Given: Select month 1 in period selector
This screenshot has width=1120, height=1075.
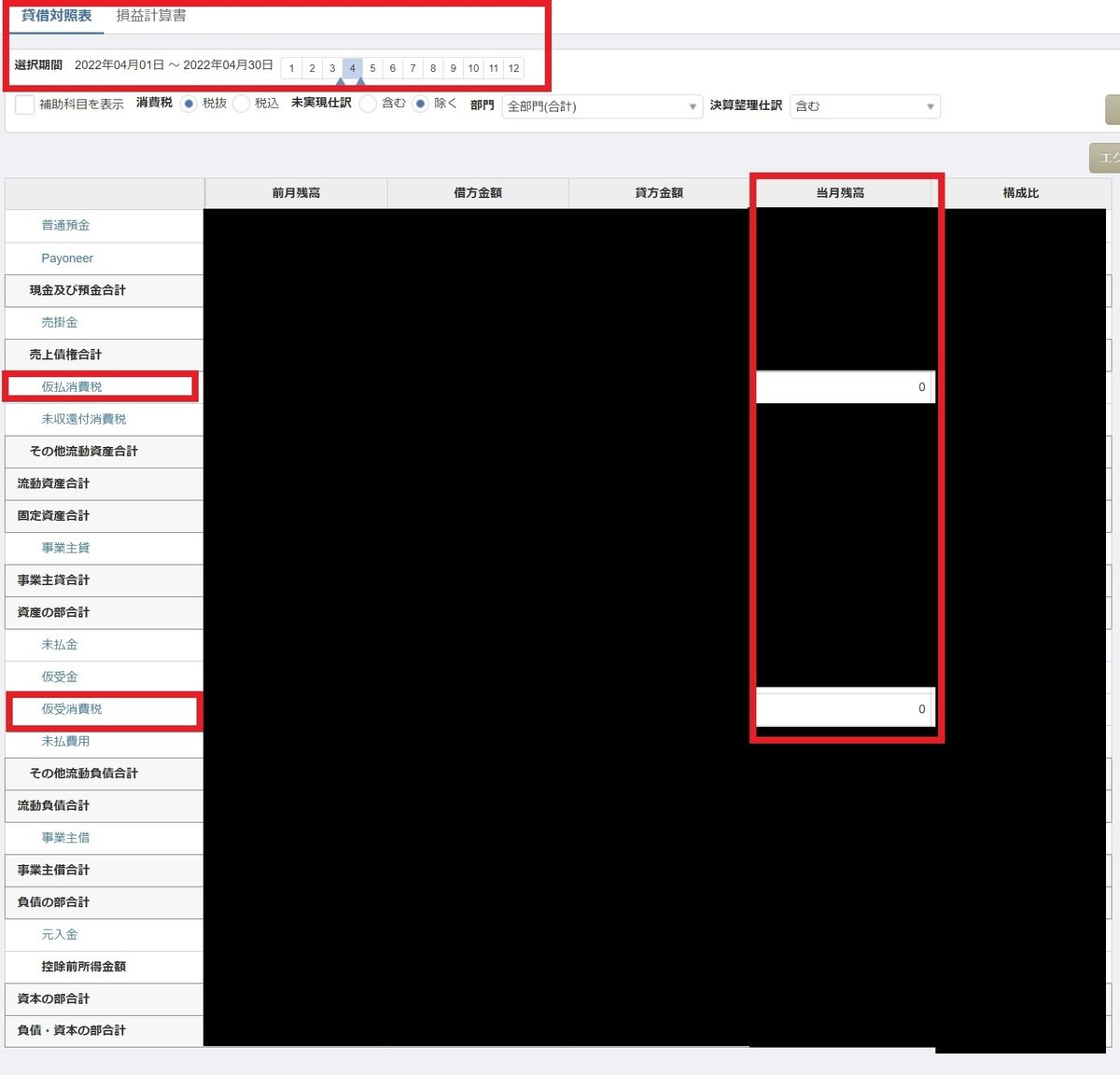Looking at the screenshot, I should click(x=292, y=68).
